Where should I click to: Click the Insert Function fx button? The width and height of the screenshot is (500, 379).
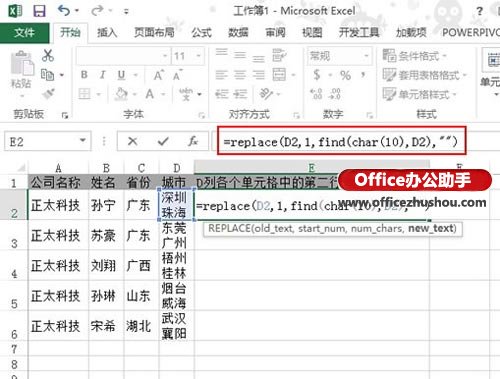pyautogui.click(x=193, y=141)
